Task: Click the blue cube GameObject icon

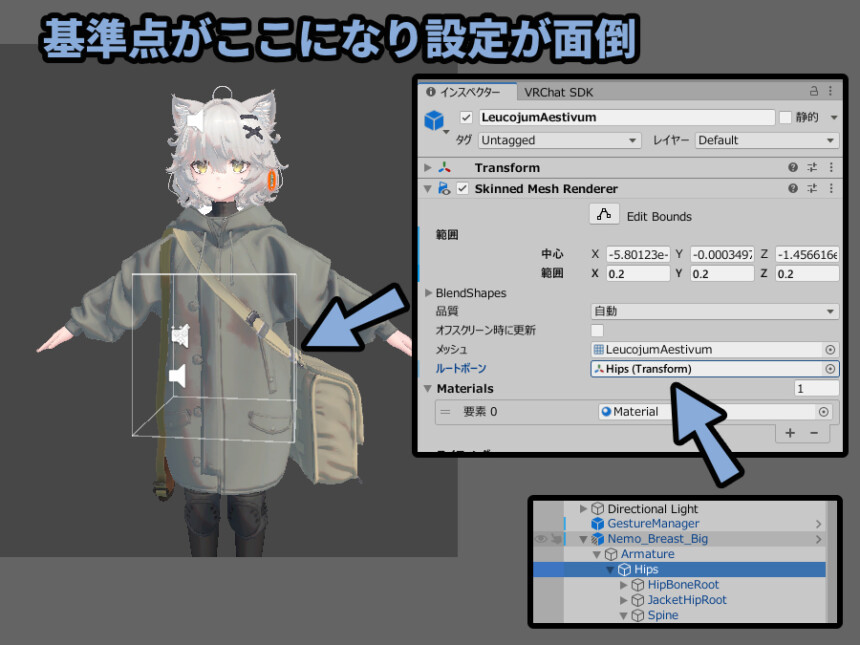Action: (434, 120)
